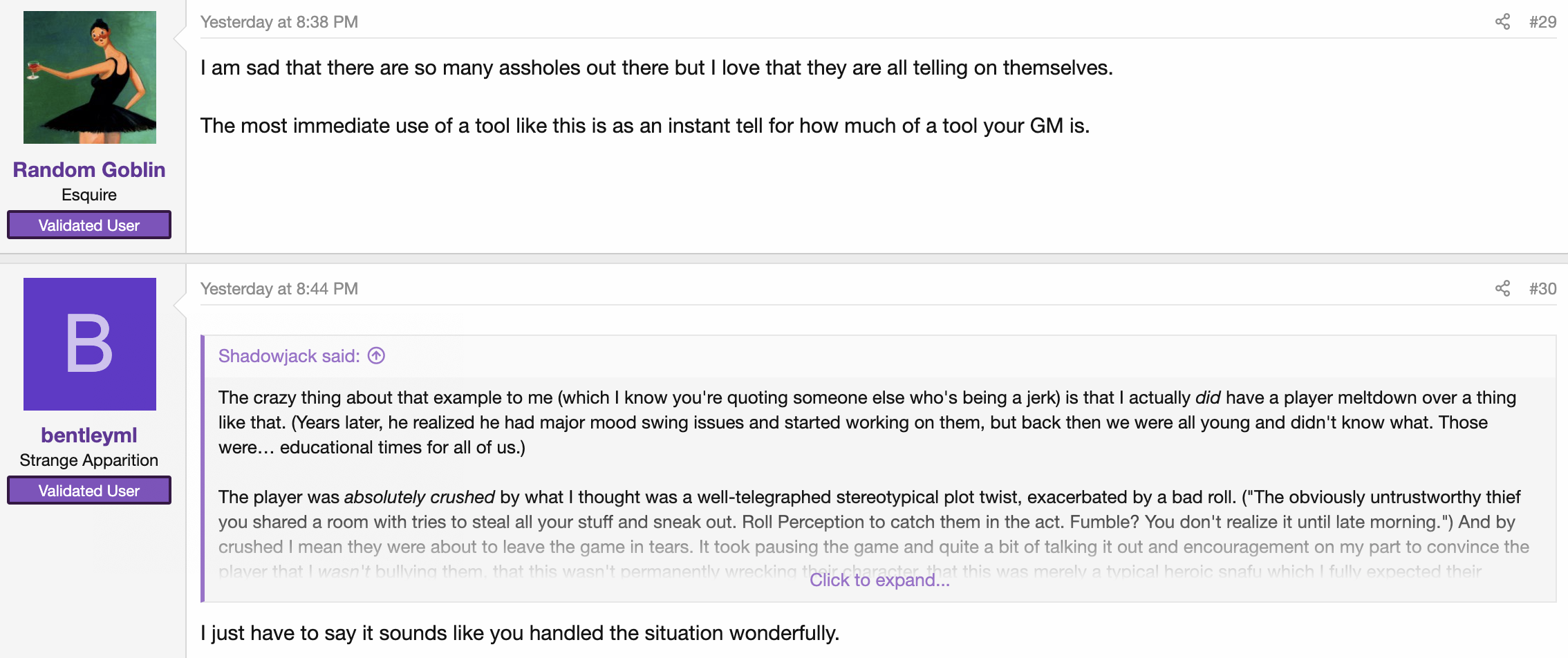Click 'Shadowjack said:' quote header link

coord(289,355)
